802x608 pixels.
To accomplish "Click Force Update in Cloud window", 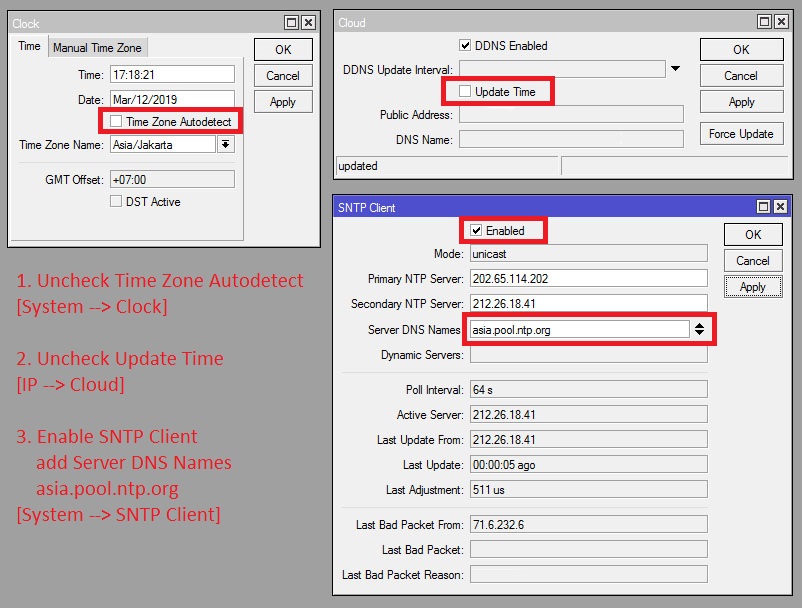I will 741,134.
